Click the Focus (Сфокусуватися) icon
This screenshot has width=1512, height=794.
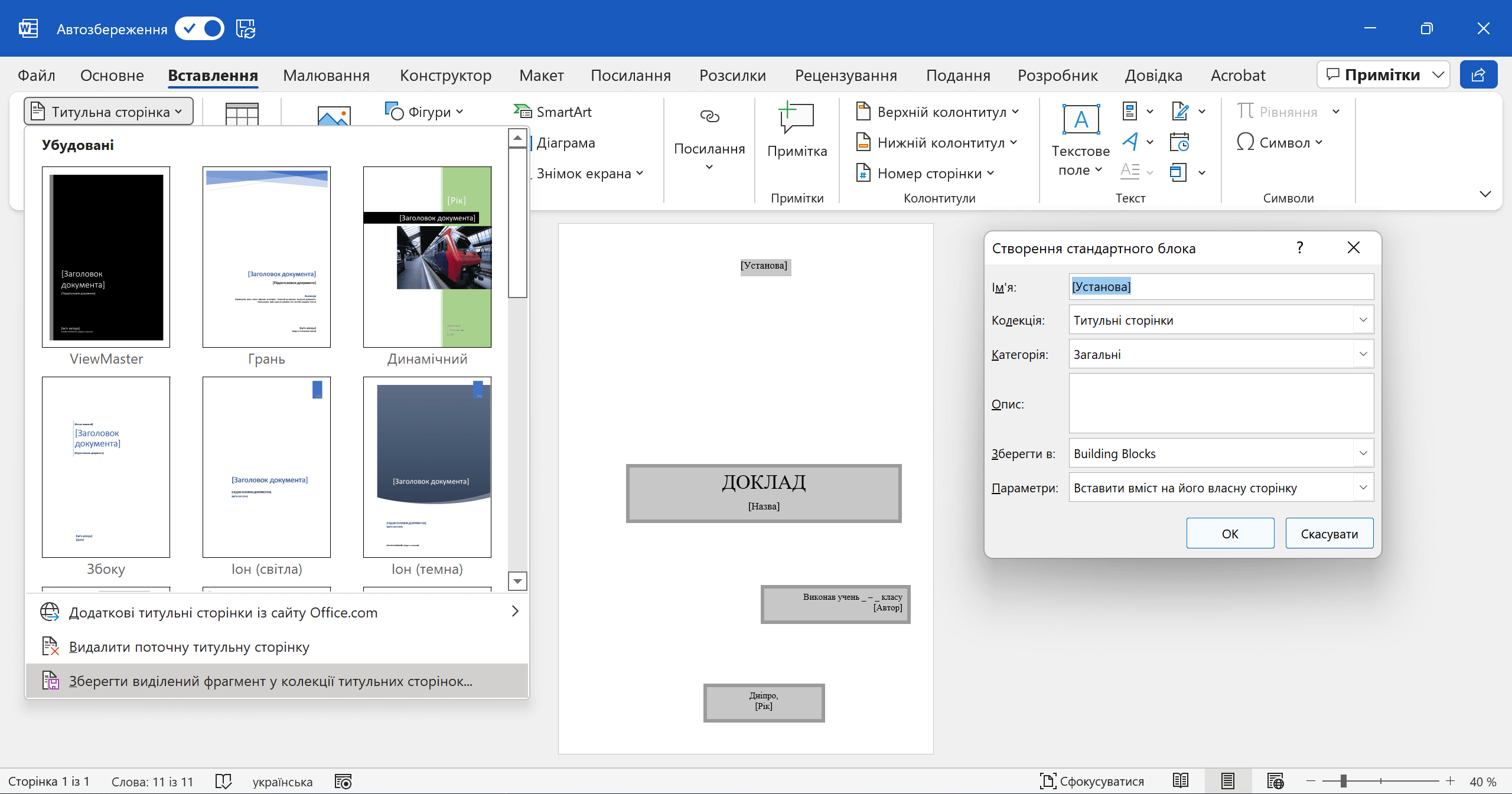tap(1048, 781)
